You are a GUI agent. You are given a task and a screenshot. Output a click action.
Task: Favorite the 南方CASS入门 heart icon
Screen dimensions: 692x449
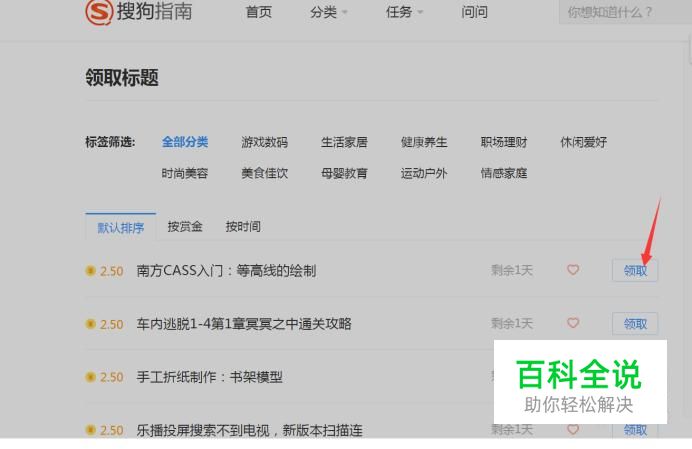pyautogui.click(x=573, y=269)
